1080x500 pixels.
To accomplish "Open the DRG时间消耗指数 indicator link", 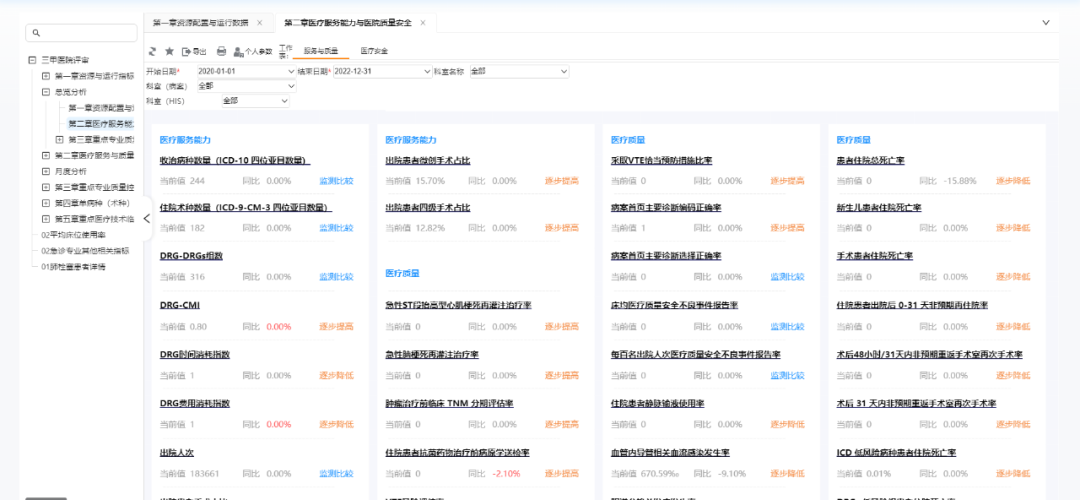I will (195, 355).
